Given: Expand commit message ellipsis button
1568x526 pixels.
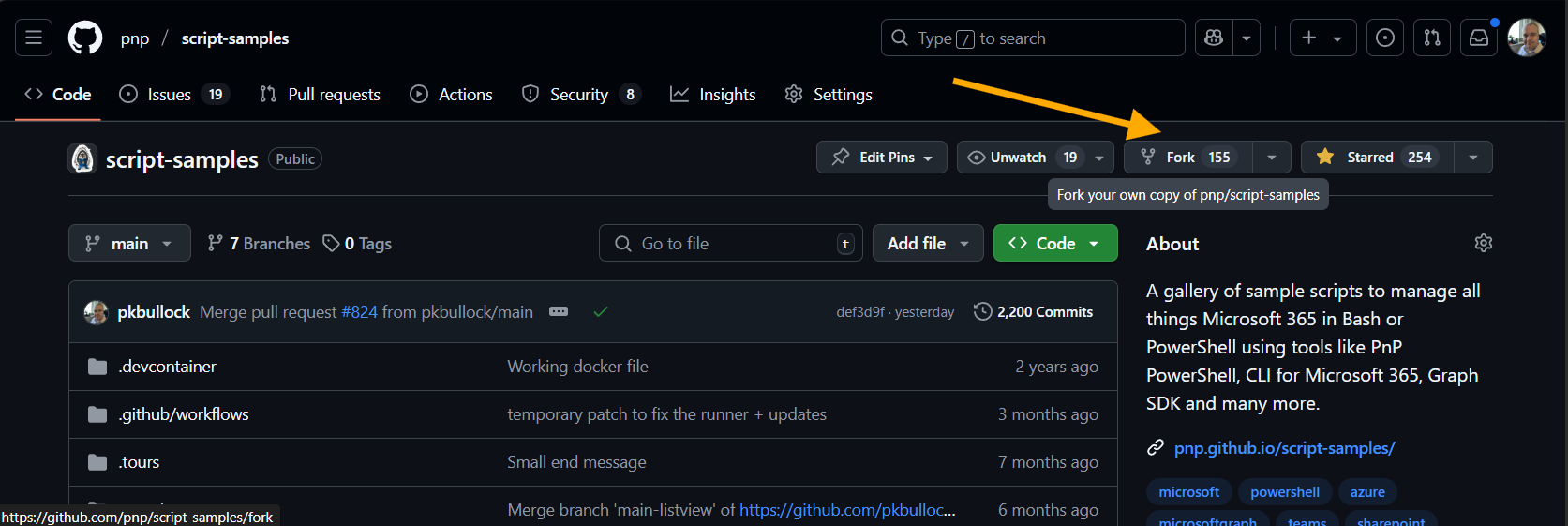Looking at the screenshot, I should point(559,311).
